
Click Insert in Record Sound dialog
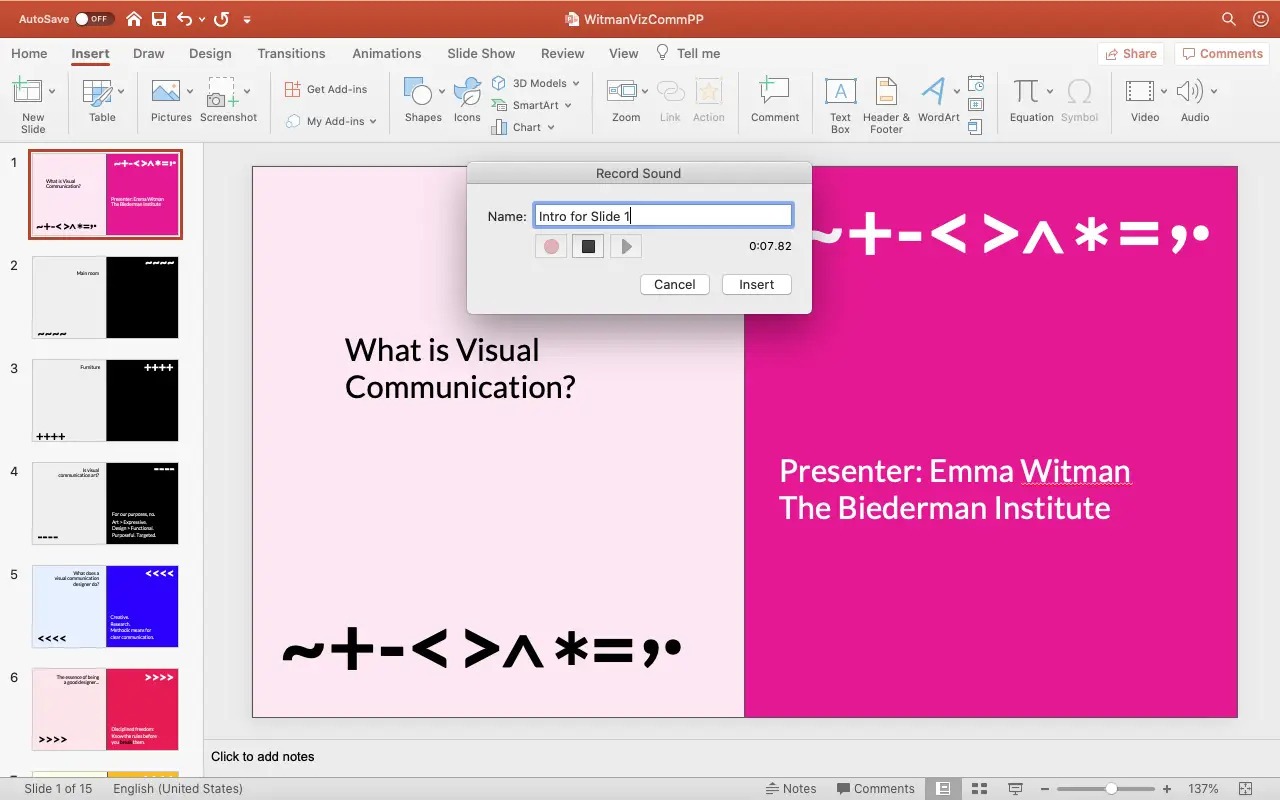tap(756, 284)
